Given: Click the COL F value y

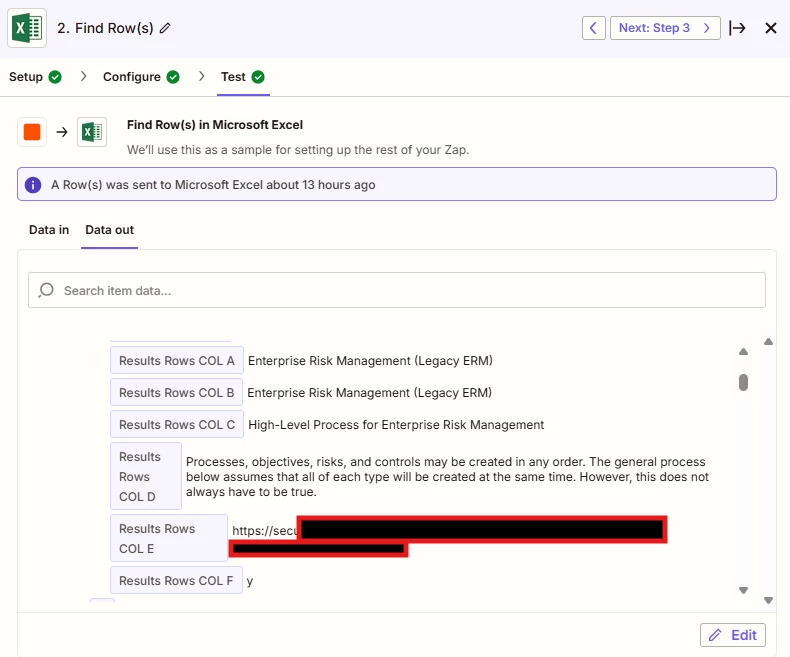Looking at the screenshot, I should click(250, 581).
